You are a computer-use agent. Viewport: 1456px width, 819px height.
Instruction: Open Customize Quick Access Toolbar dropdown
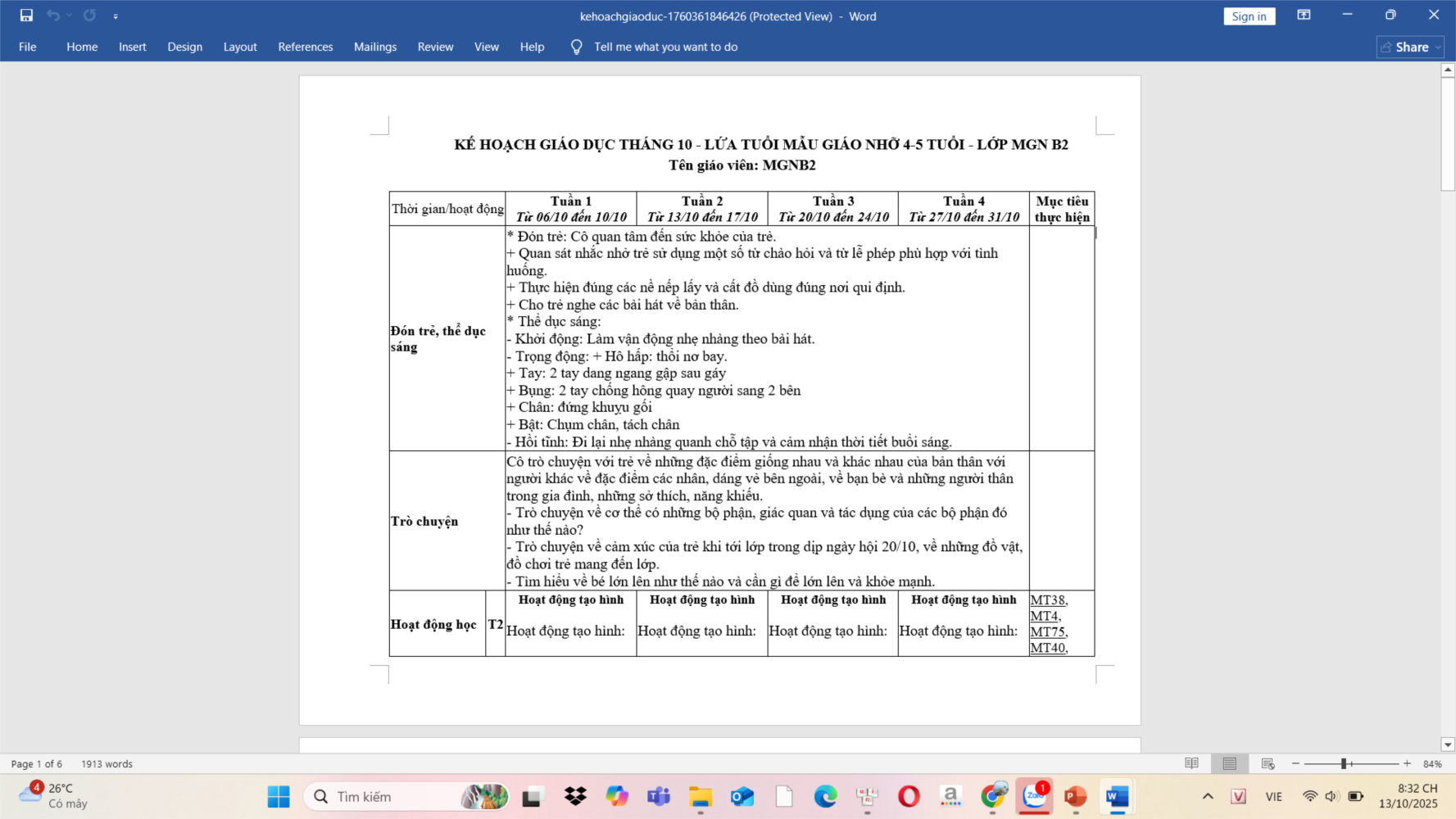tap(116, 16)
